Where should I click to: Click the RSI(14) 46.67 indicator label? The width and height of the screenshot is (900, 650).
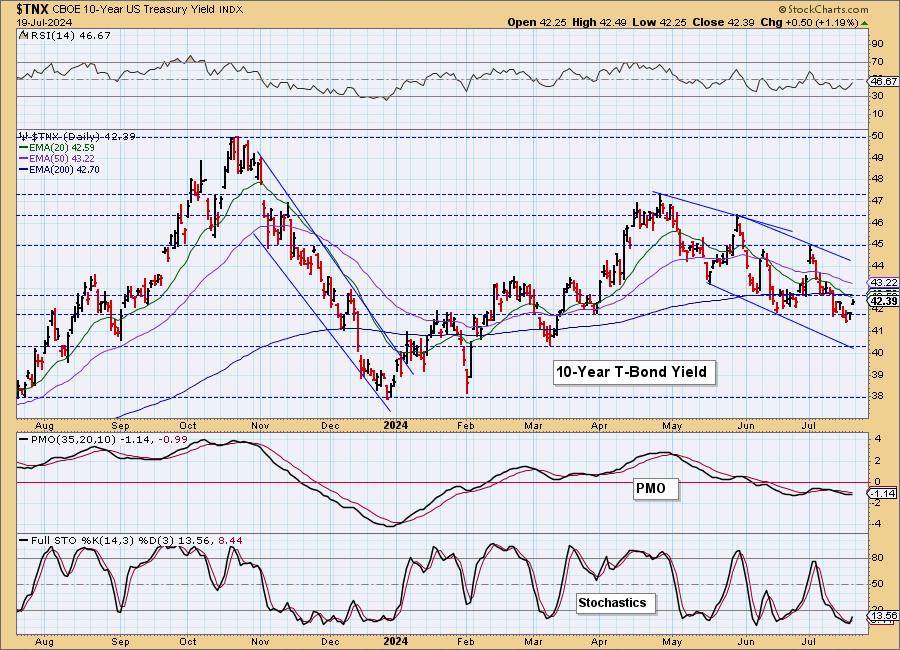[x=69, y=35]
